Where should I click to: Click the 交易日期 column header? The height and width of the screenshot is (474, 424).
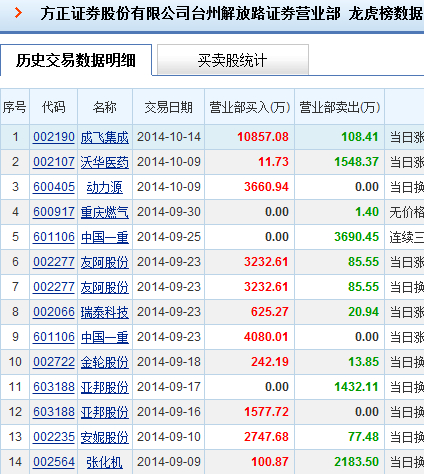click(x=169, y=107)
